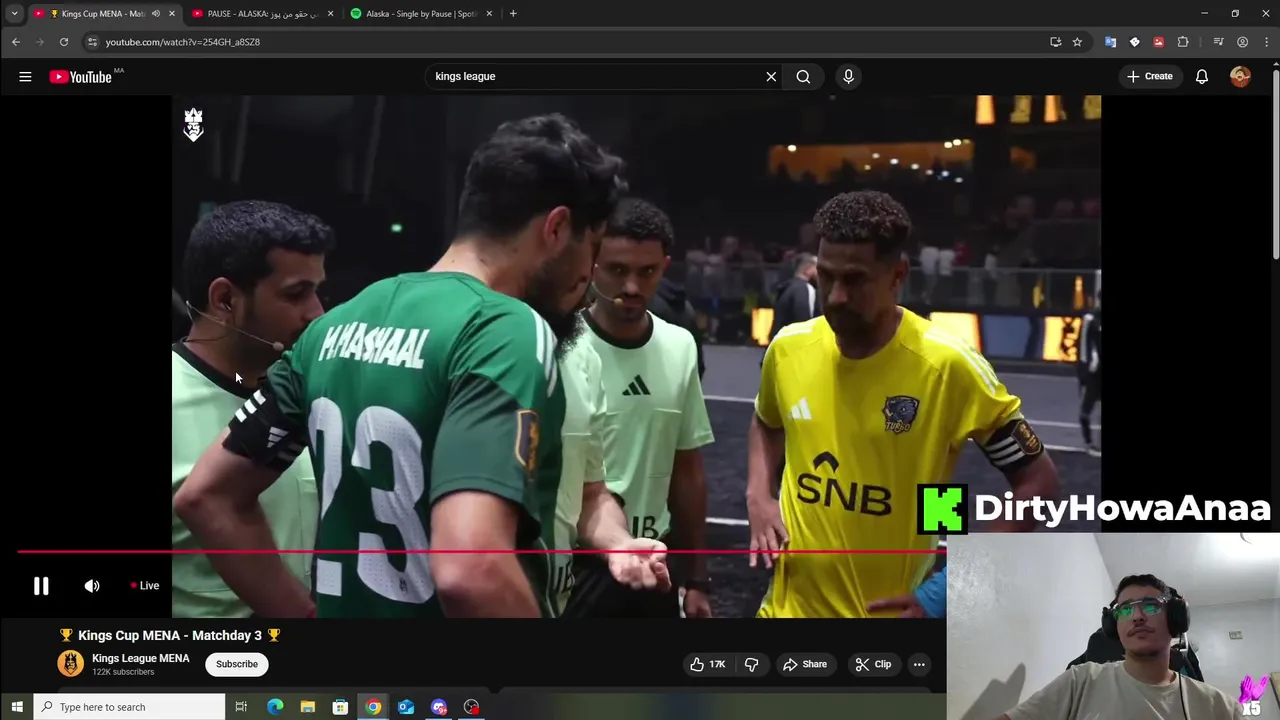The image size is (1280, 720).
Task: Create a Clip of the video
Action: [x=873, y=664]
